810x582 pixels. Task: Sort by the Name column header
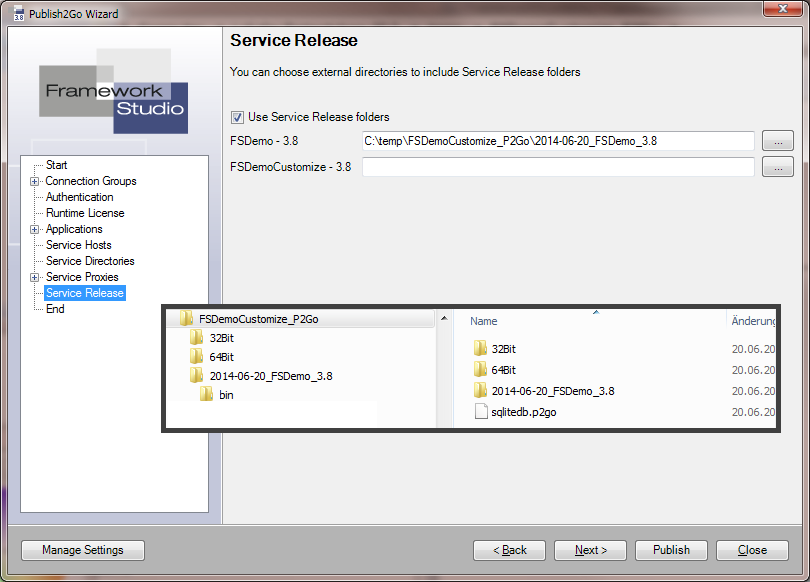484,321
